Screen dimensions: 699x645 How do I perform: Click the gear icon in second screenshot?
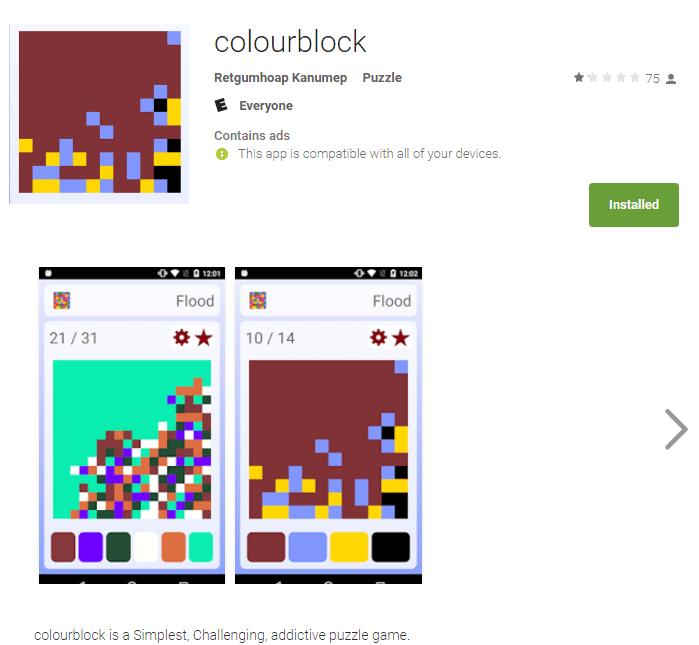coord(378,338)
